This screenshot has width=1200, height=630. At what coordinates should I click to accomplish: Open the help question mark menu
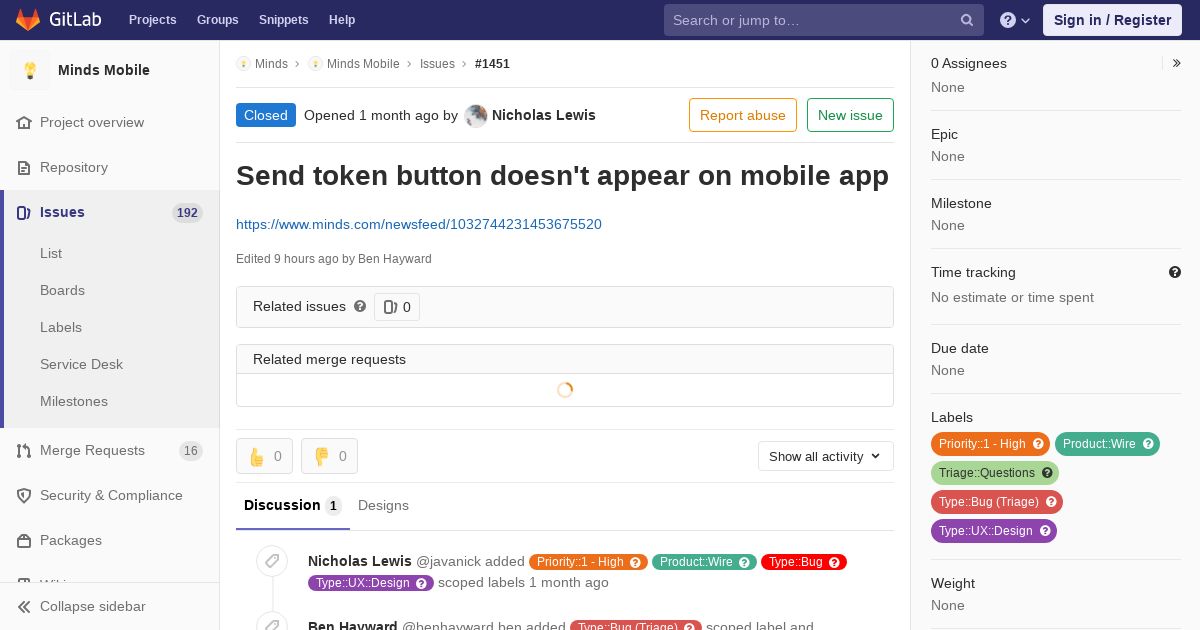pos(1015,20)
